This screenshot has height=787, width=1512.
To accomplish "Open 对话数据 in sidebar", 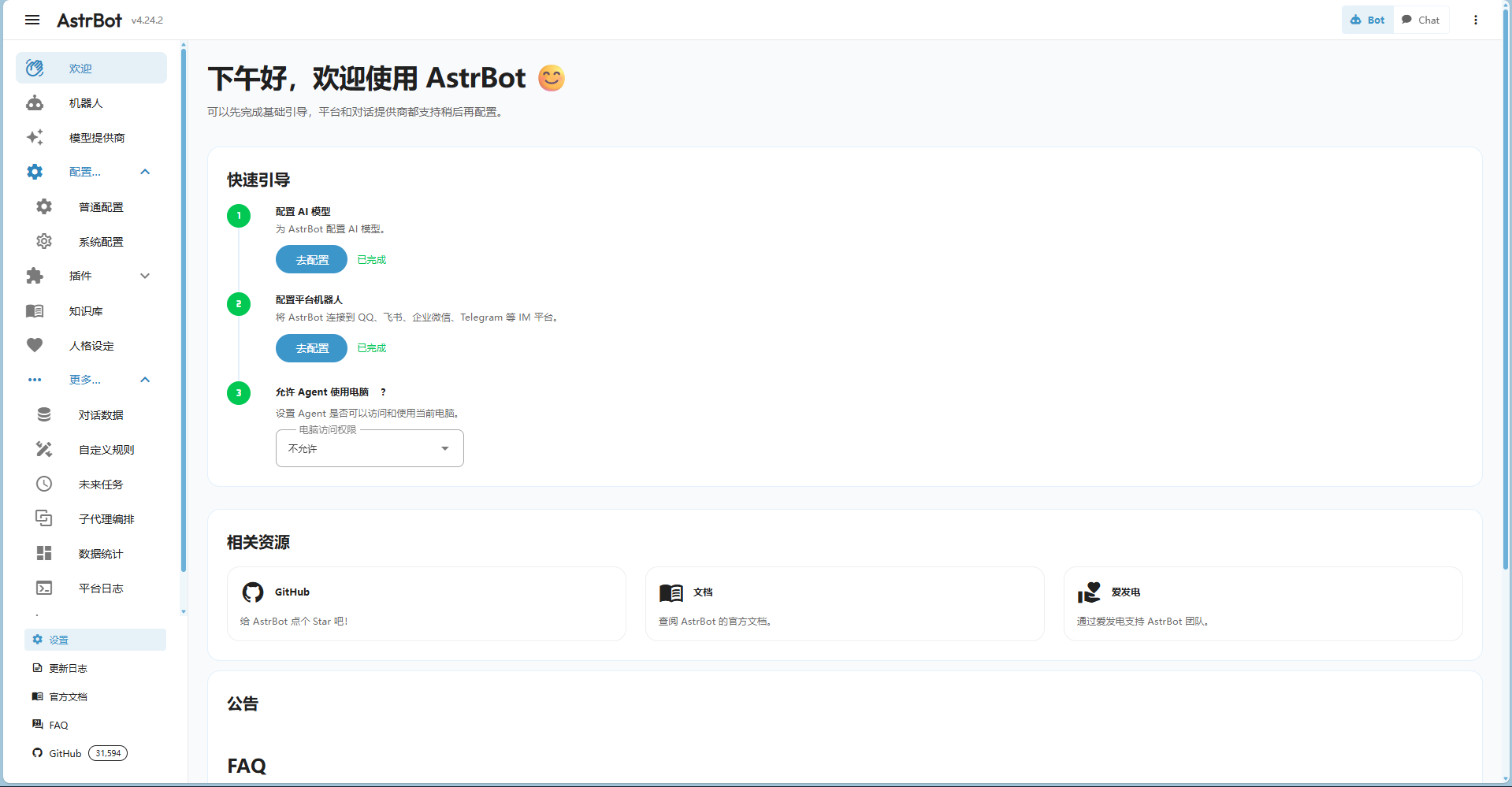I will click(91, 415).
